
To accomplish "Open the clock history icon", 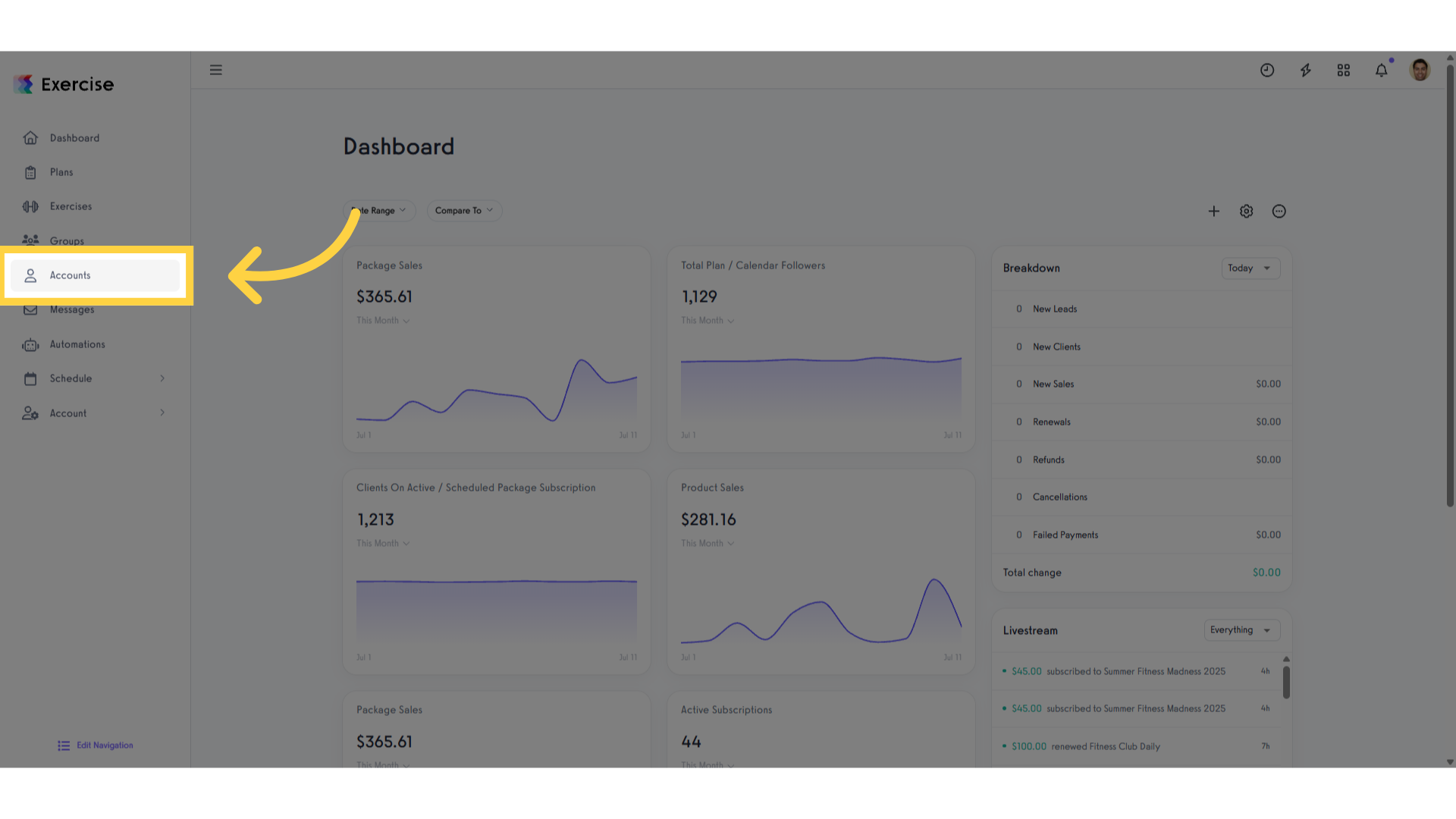I will point(1267,70).
